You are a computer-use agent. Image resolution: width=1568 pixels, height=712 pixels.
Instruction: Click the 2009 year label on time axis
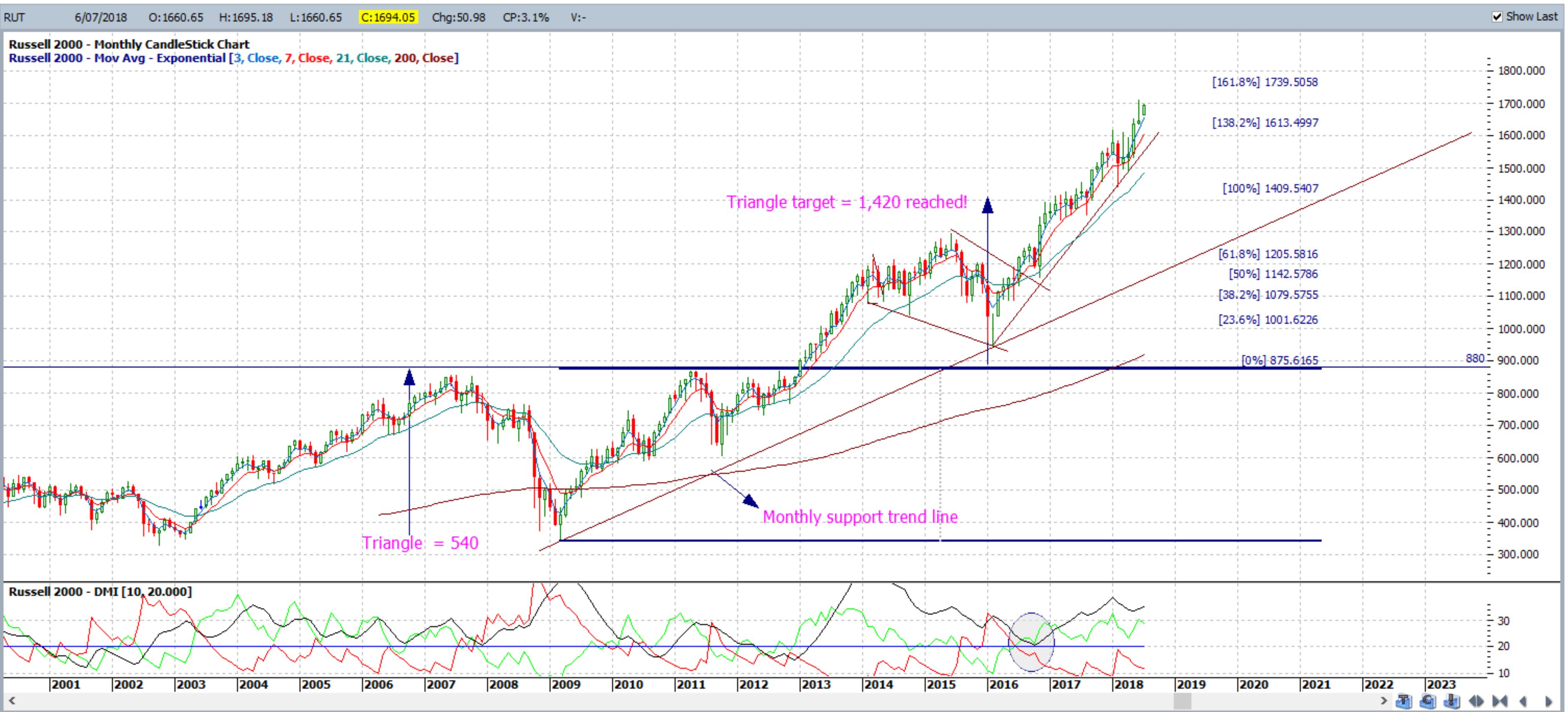pyautogui.click(x=566, y=684)
